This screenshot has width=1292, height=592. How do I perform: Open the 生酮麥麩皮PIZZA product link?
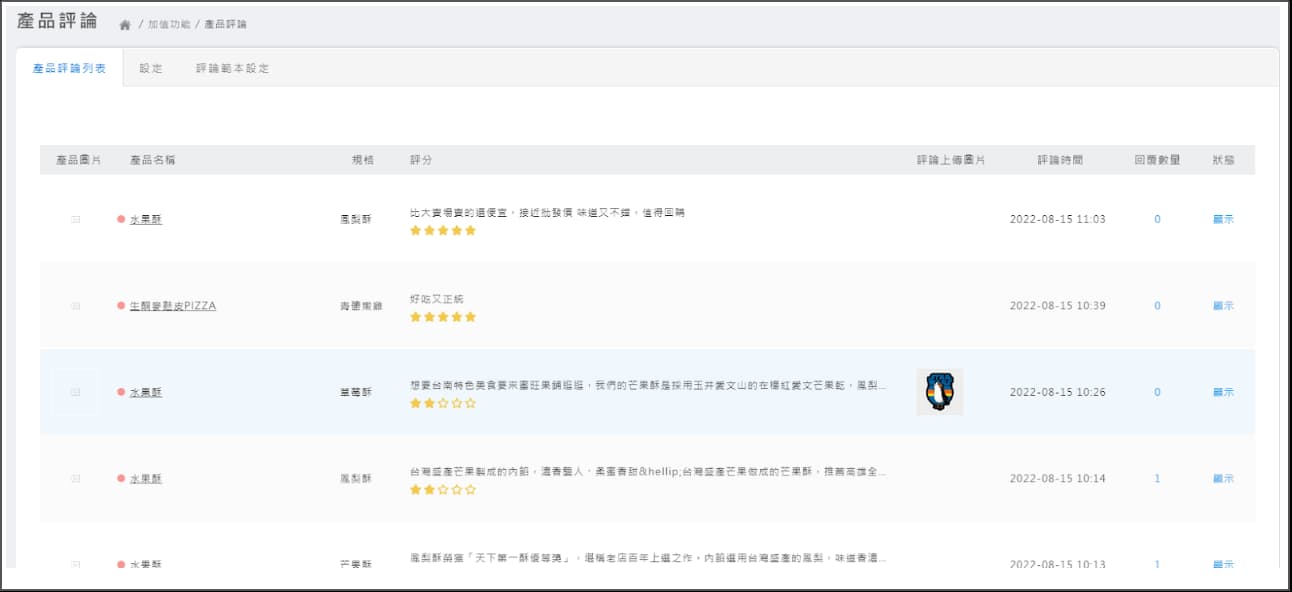click(173, 306)
